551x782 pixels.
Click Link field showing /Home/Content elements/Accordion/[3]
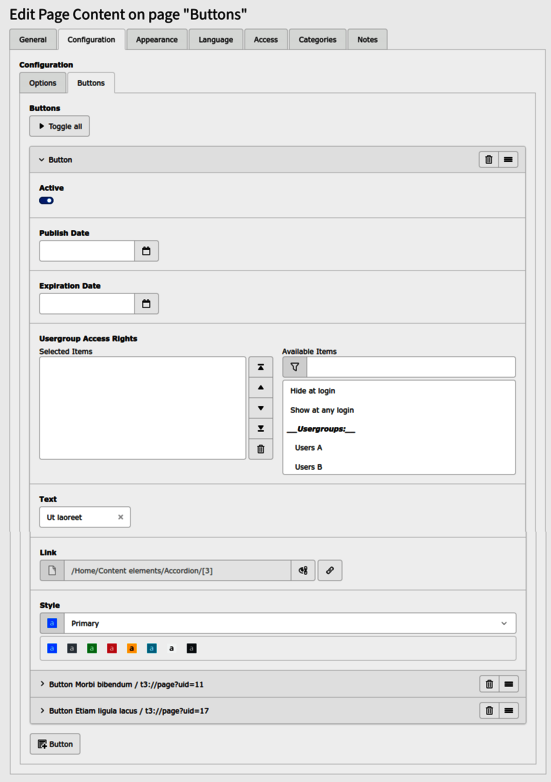point(178,571)
